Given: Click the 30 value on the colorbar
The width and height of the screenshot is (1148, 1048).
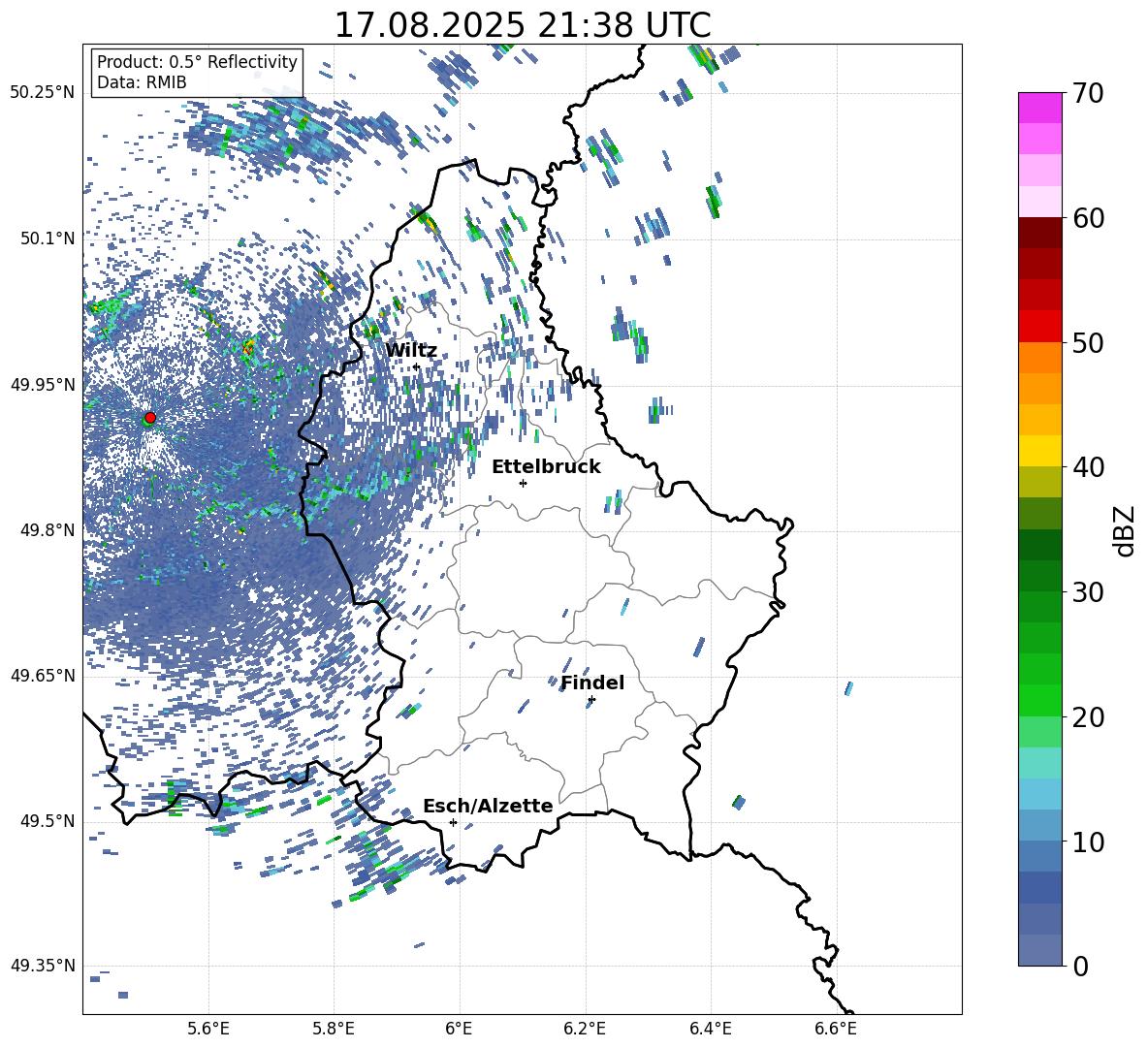Looking at the screenshot, I should (1088, 592).
